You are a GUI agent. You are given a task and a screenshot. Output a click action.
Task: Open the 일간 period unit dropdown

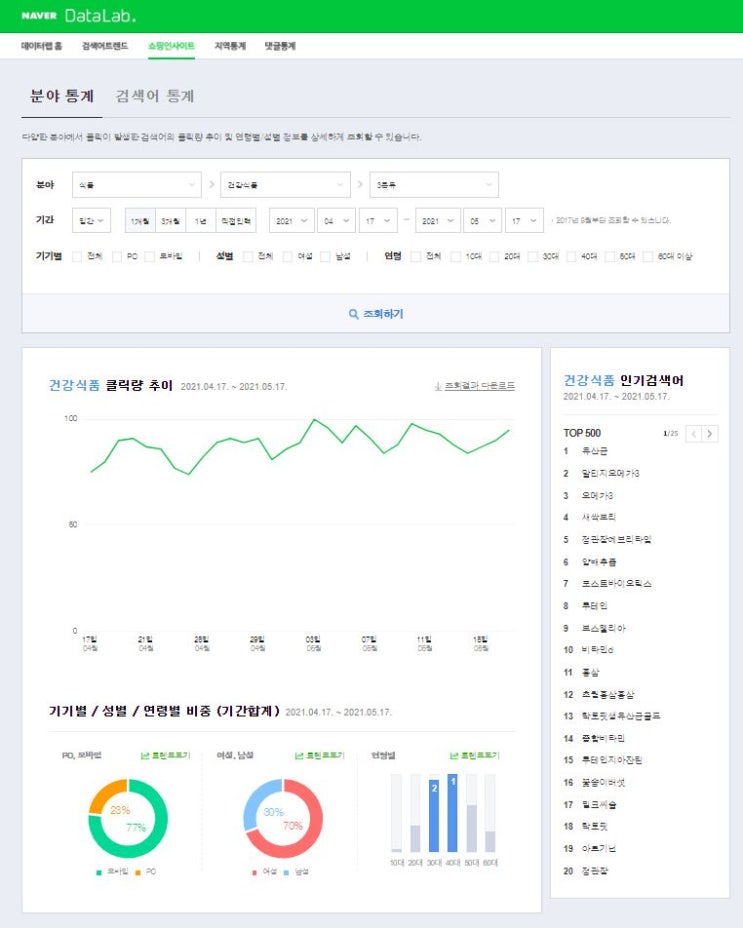[91, 221]
